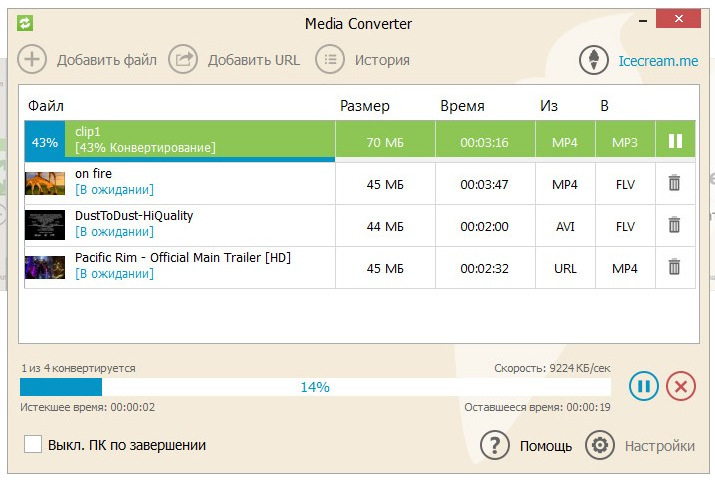Image resolution: width=715 pixels, height=483 pixels.
Task: Click the Время column header
Action: [x=462, y=106]
